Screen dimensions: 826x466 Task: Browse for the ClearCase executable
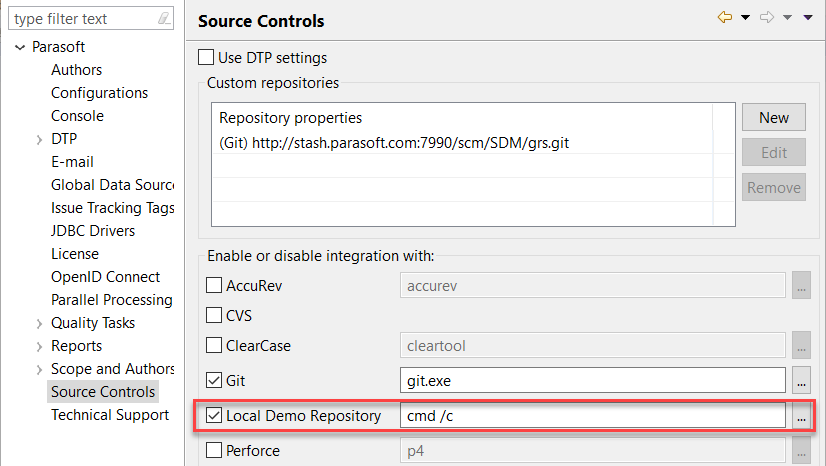[801, 345]
